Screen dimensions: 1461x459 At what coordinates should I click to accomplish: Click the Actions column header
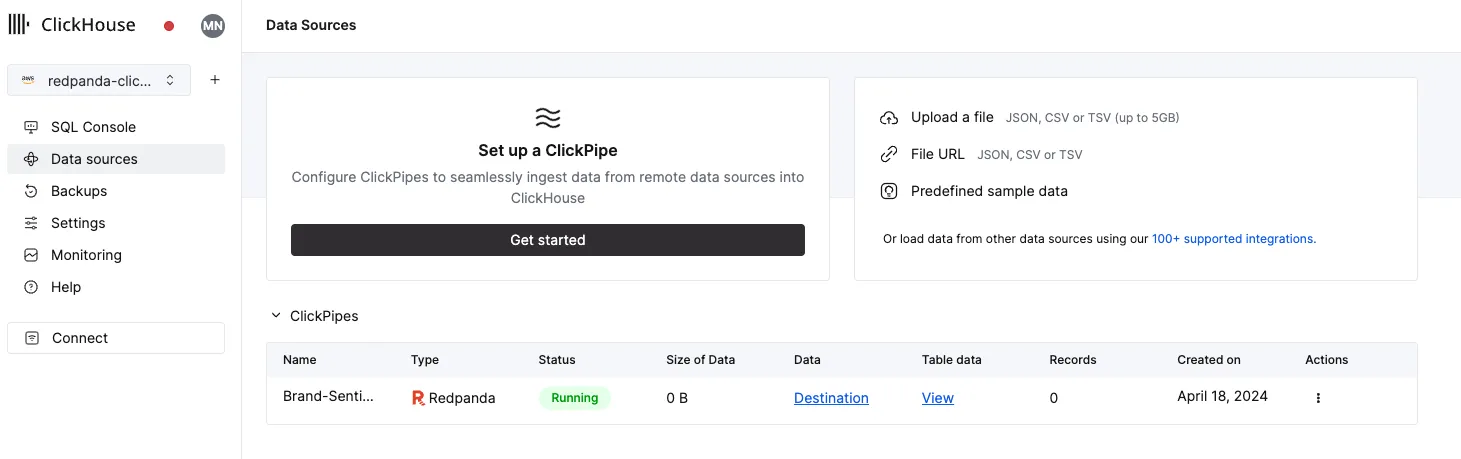(x=1327, y=360)
